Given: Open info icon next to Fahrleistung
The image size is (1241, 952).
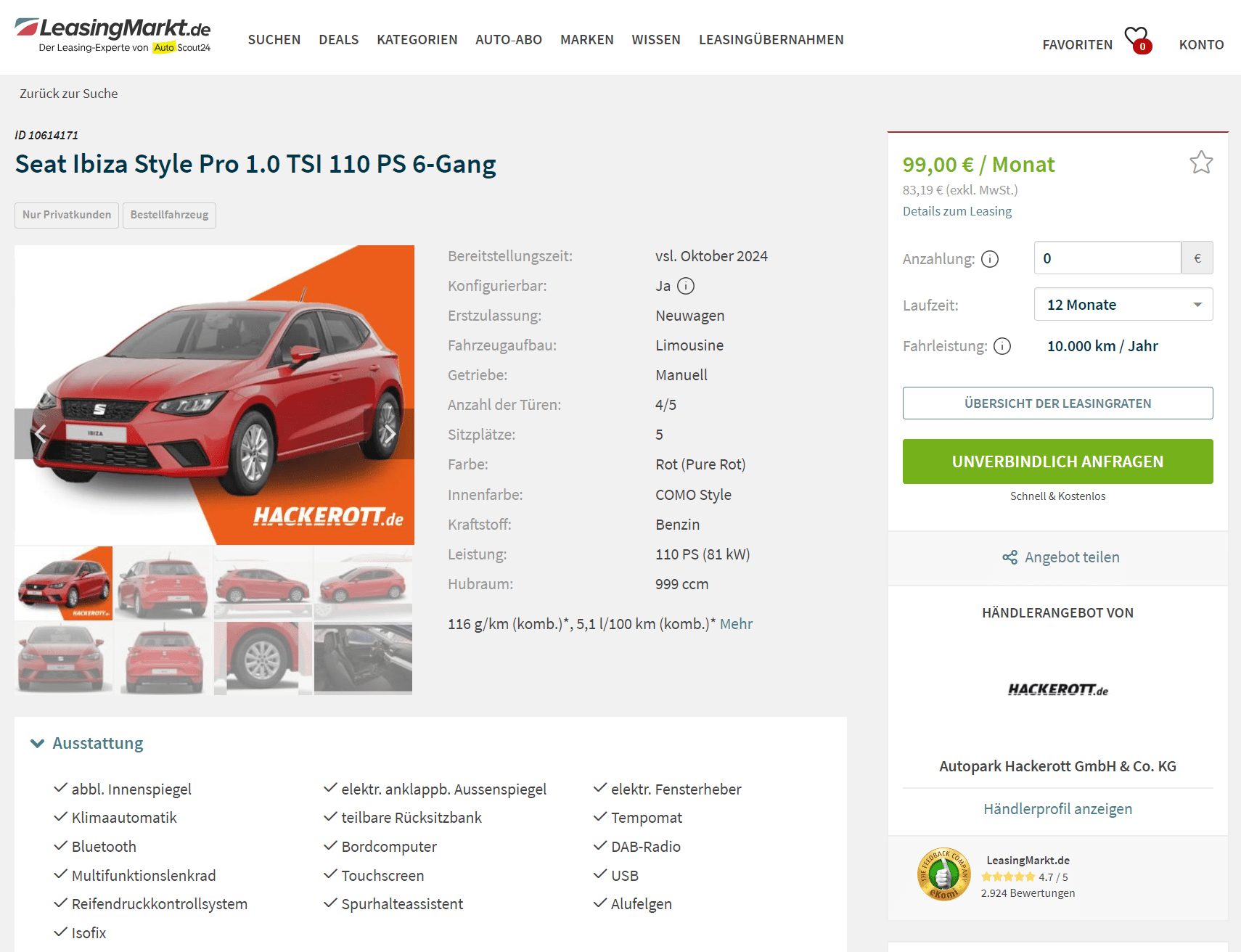Looking at the screenshot, I should coord(1002,346).
